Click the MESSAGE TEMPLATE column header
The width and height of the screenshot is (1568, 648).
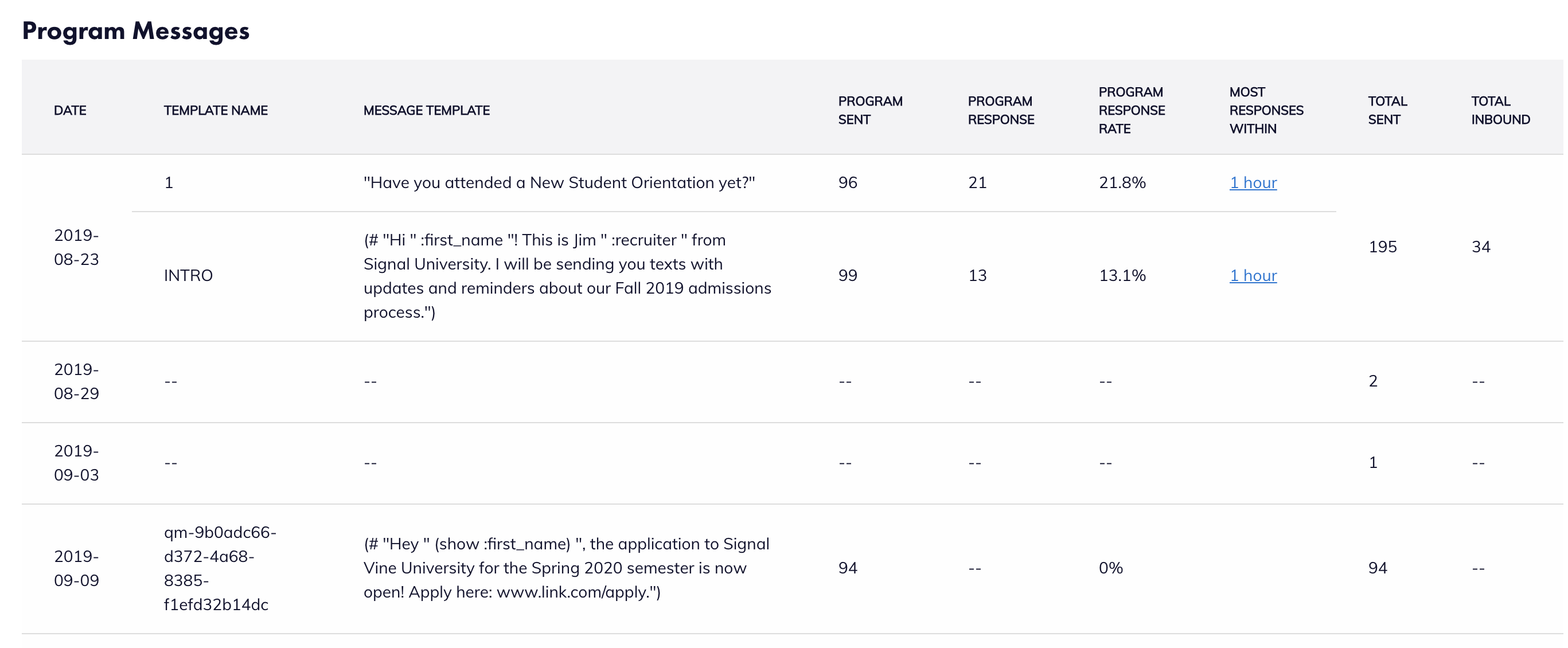427,110
